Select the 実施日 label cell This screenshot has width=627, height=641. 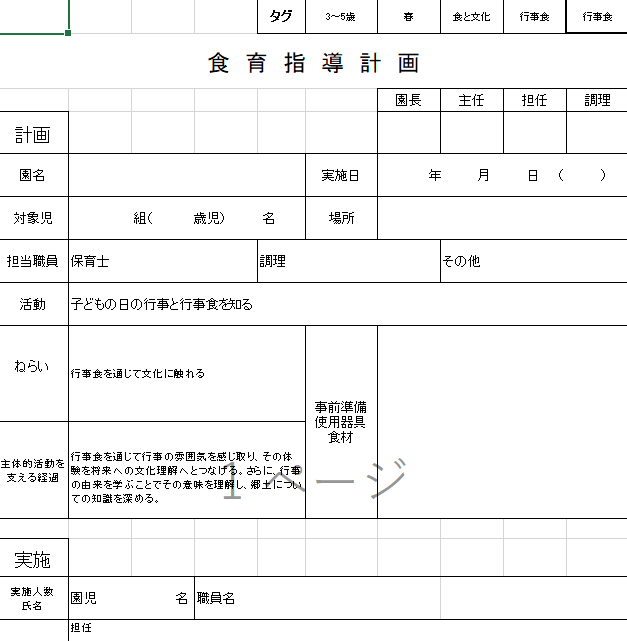coord(341,175)
